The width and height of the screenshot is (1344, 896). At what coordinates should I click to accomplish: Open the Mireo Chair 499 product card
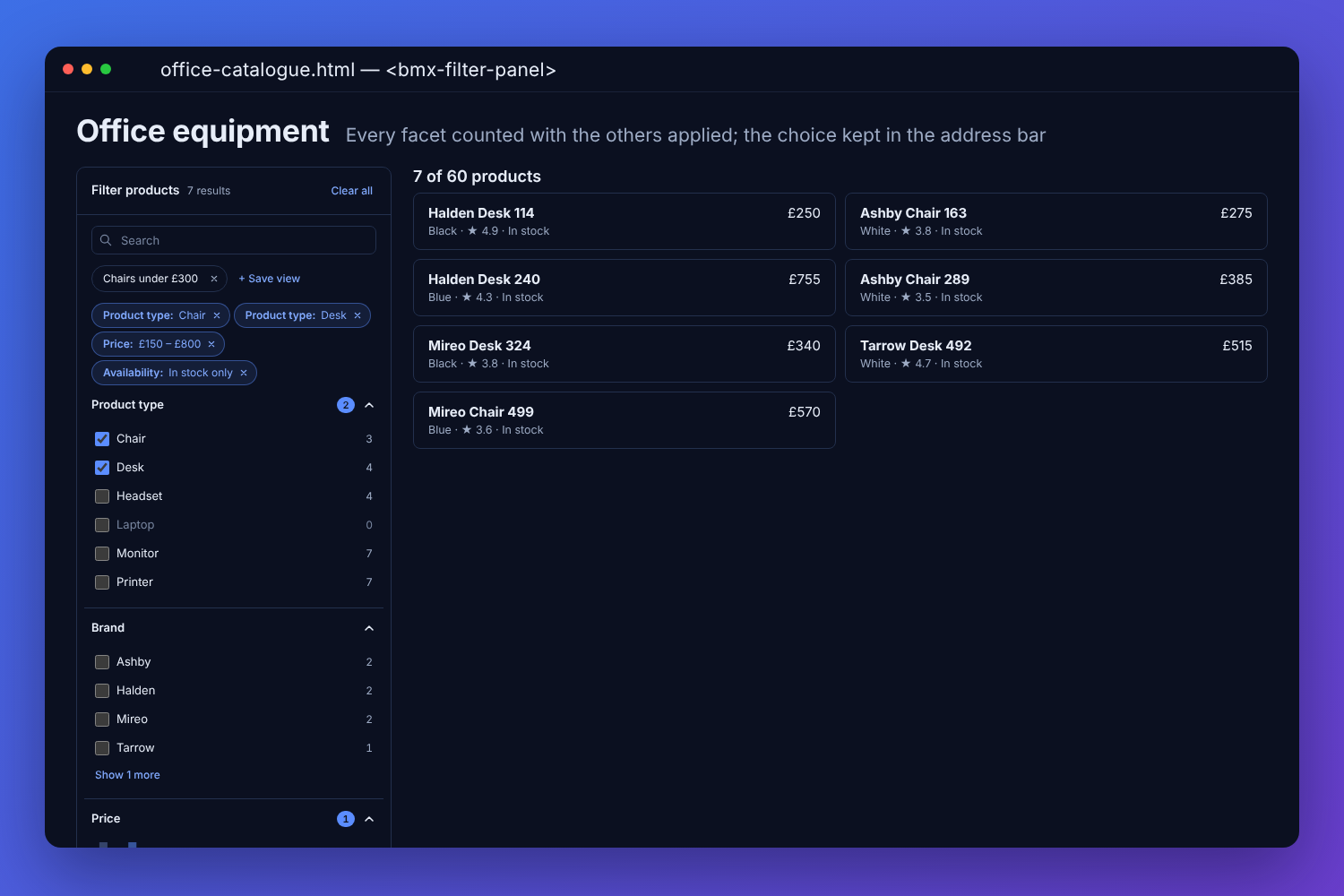coord(625,420)
